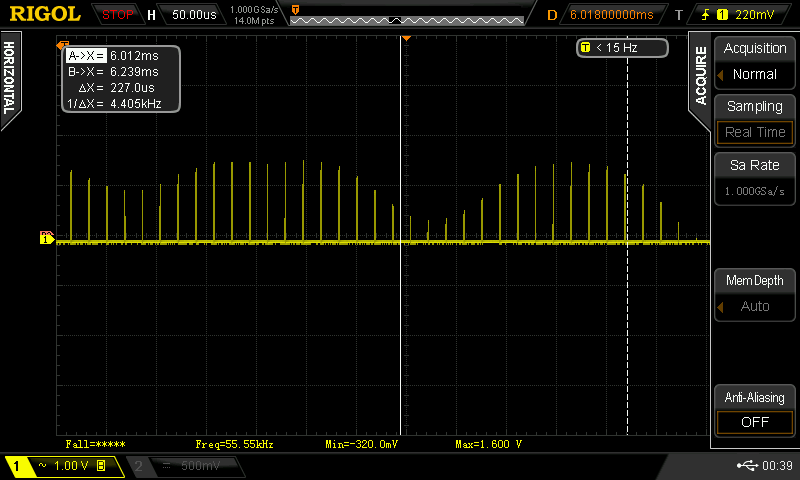Click the T trigger label in the top bar
This screenshot has width=800, height=480.
(x=679, y=15)
